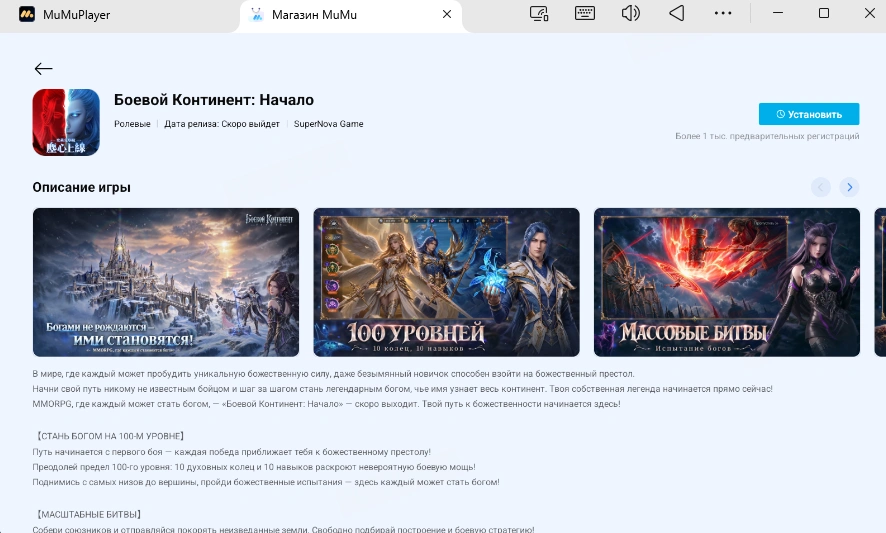The height and width of the screenshot is (533, 886).
Task: Click the pre-registrations count text
Action: (x=767, y=136)
